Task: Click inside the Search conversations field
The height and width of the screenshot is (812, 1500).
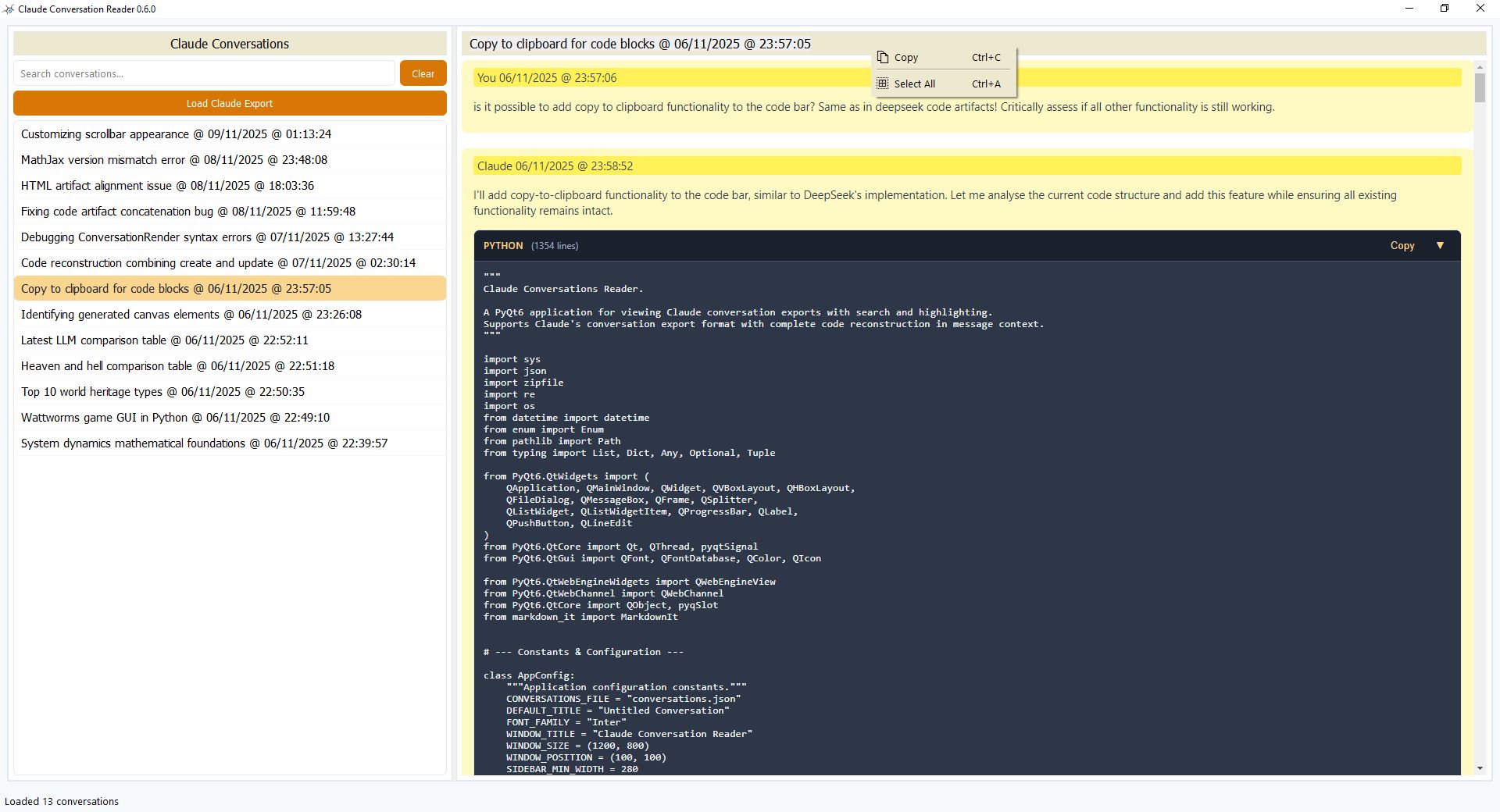Action: [203, 73]
